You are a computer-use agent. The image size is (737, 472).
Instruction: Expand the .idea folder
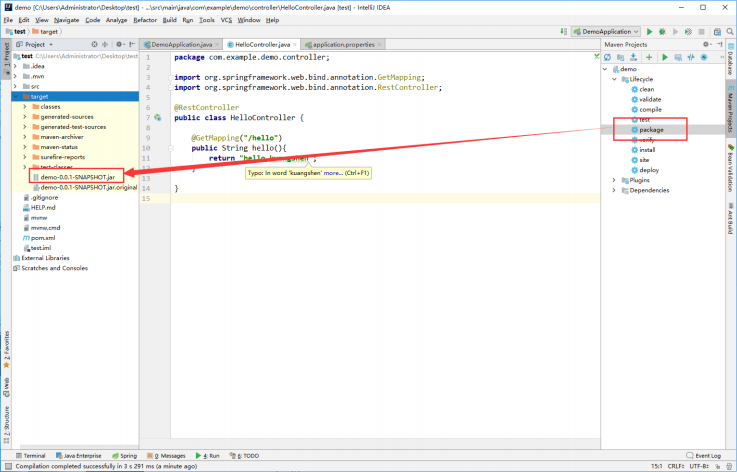point(16,66)
